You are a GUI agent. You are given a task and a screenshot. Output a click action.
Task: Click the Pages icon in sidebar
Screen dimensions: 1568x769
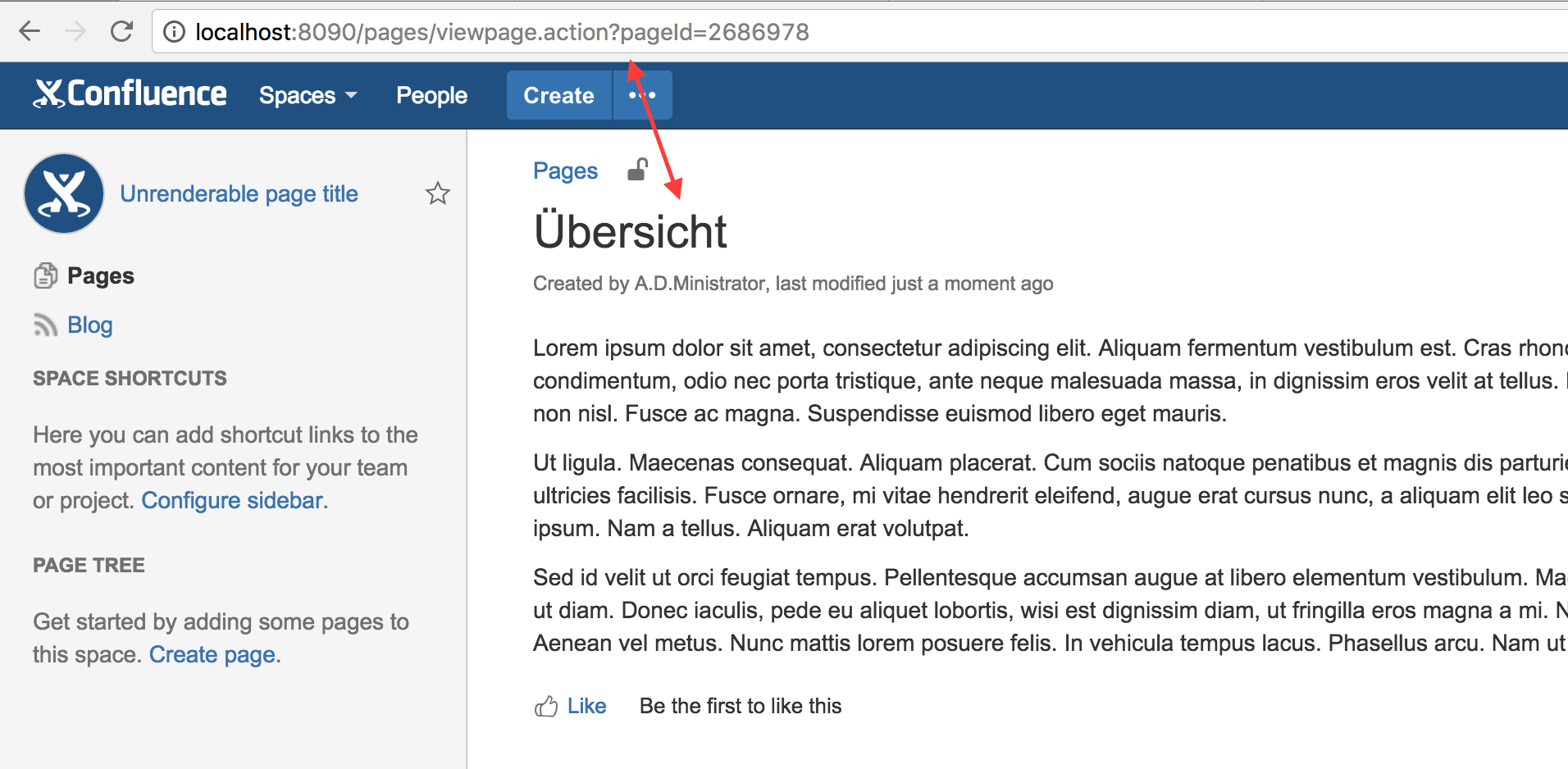click(x=45, y=276)
